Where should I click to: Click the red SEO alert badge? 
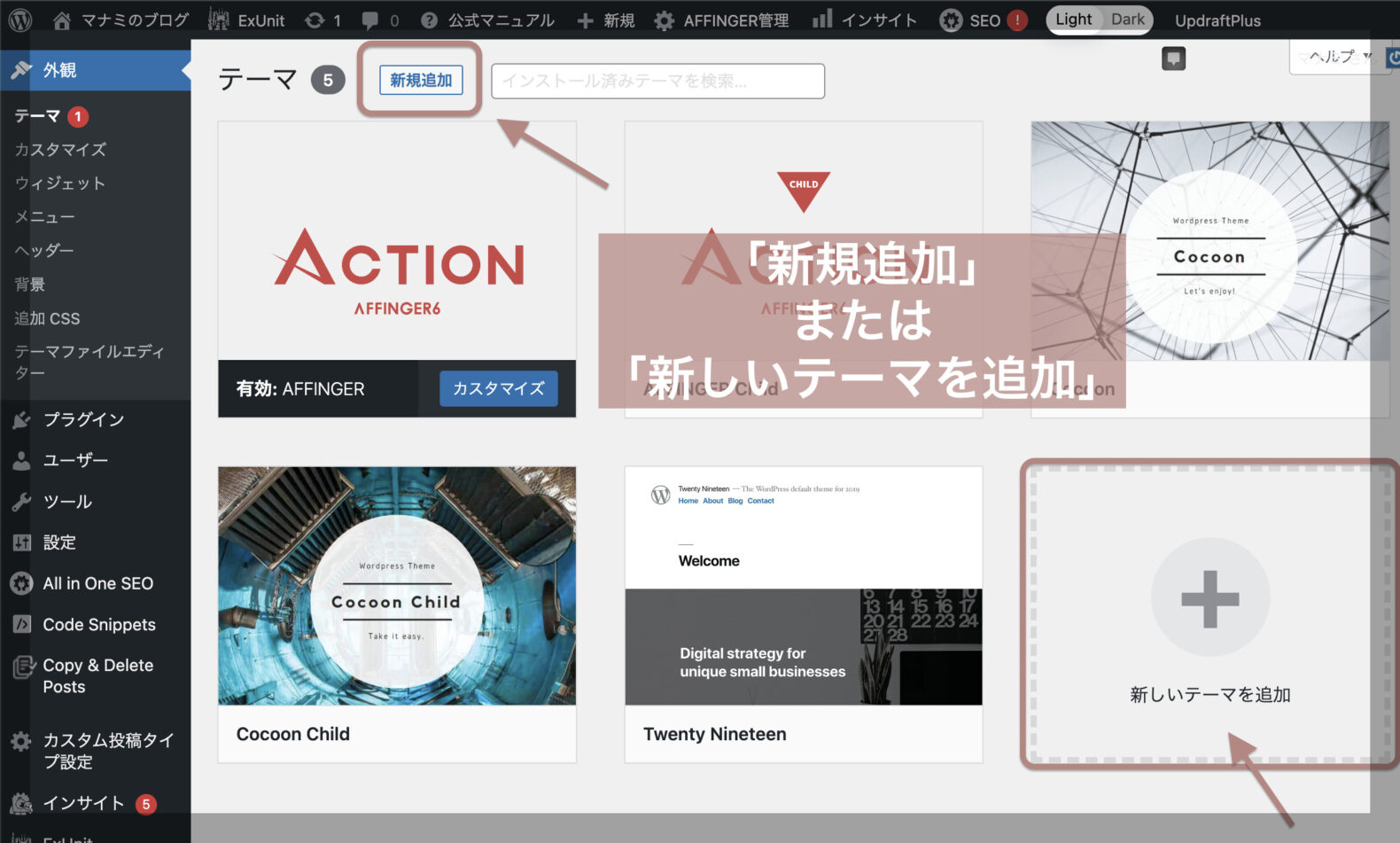(x=1017, y=20)
